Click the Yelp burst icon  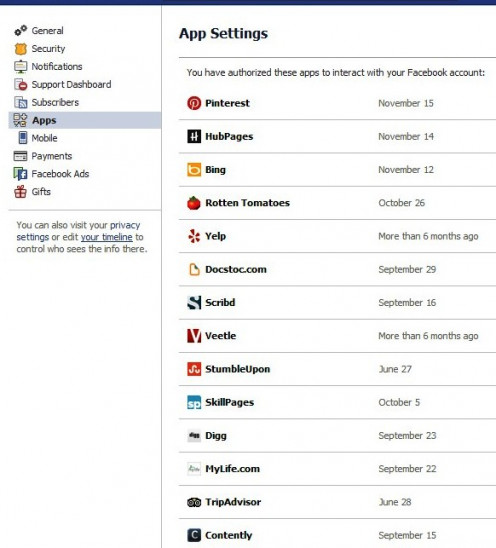point(194,236)
